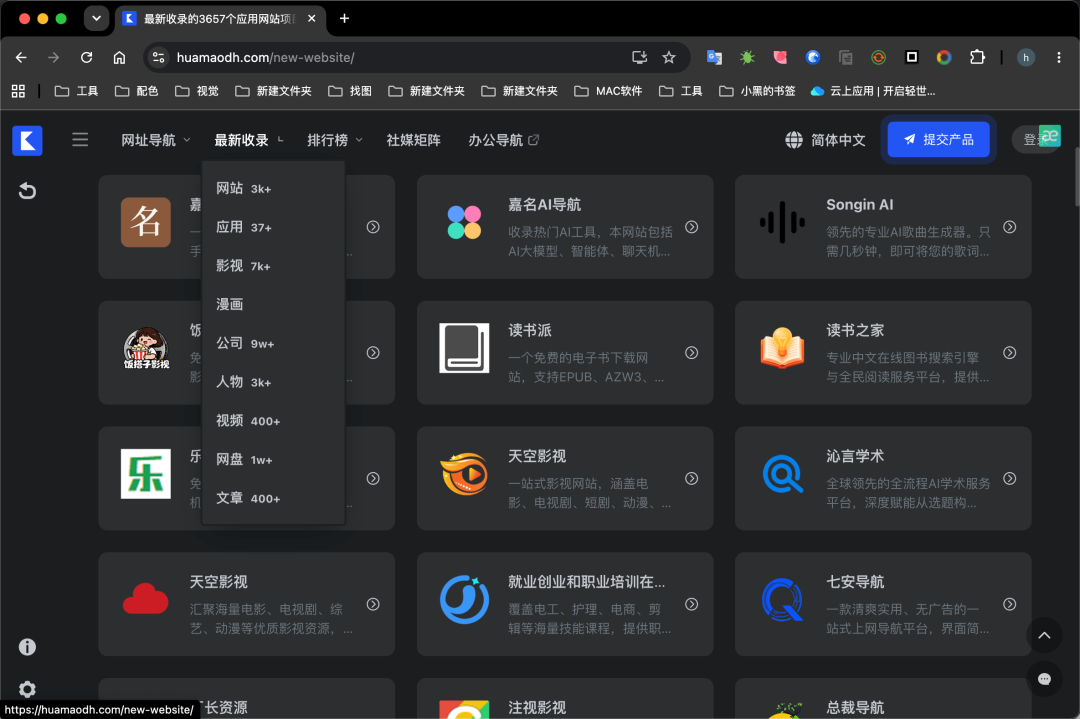The height and width of the screenshot is (719, 1080).
Task: Click the arrow on Songin AI card
Action: (1010, 227)
